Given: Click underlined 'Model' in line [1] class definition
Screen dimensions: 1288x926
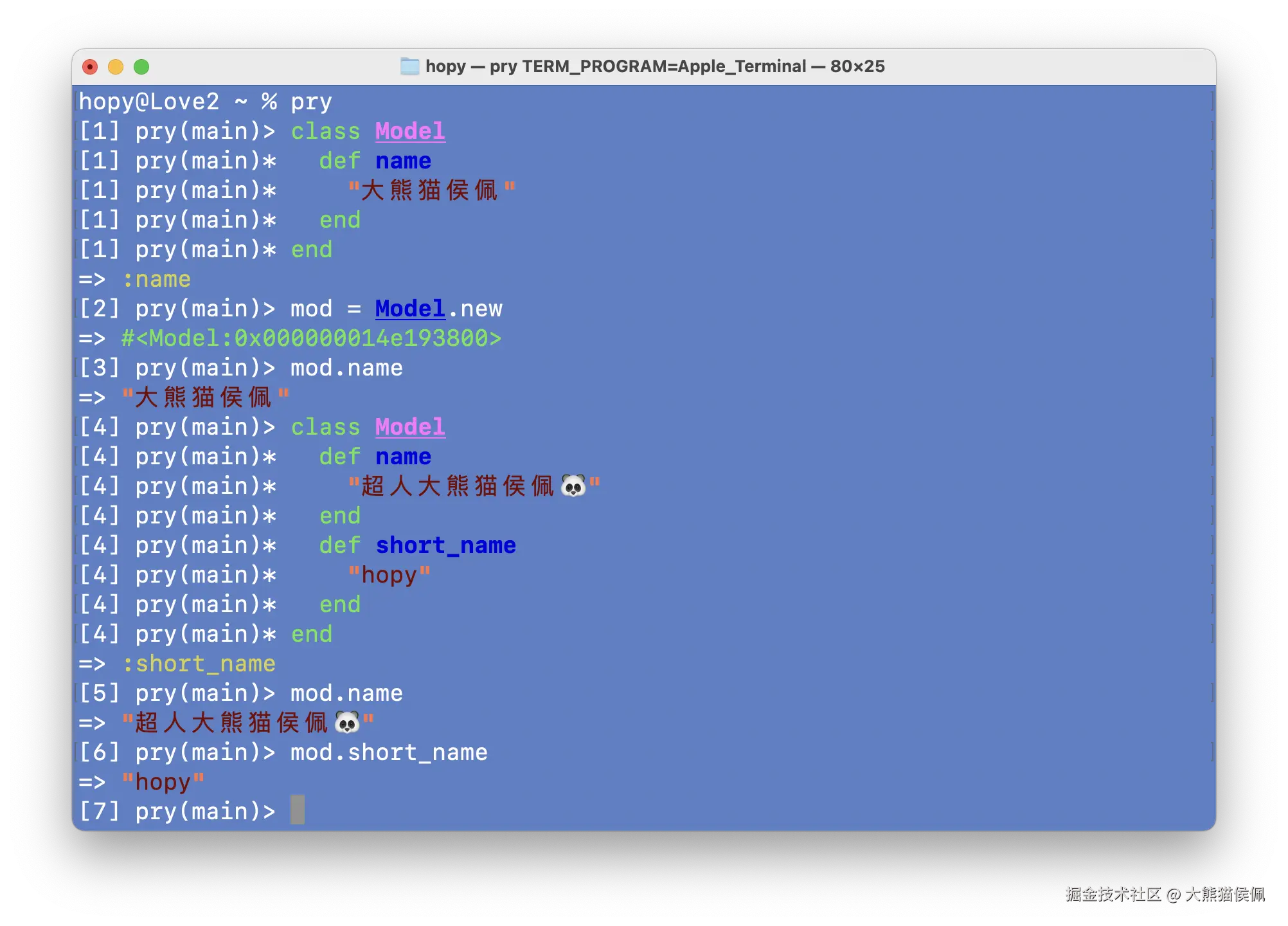Looking at the screenshot, I should 410,131.
